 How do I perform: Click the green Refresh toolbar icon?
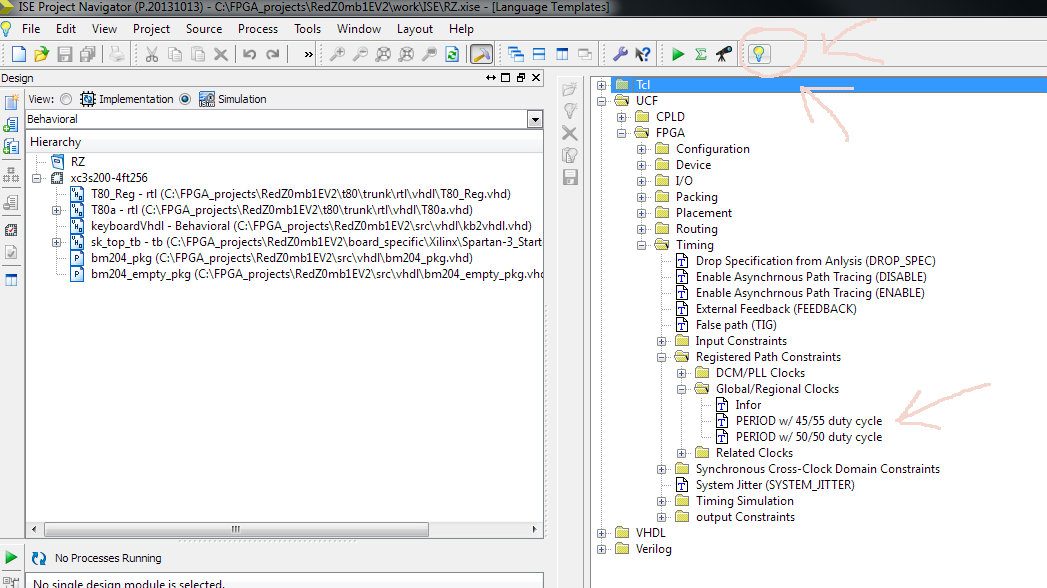[452, 54]
